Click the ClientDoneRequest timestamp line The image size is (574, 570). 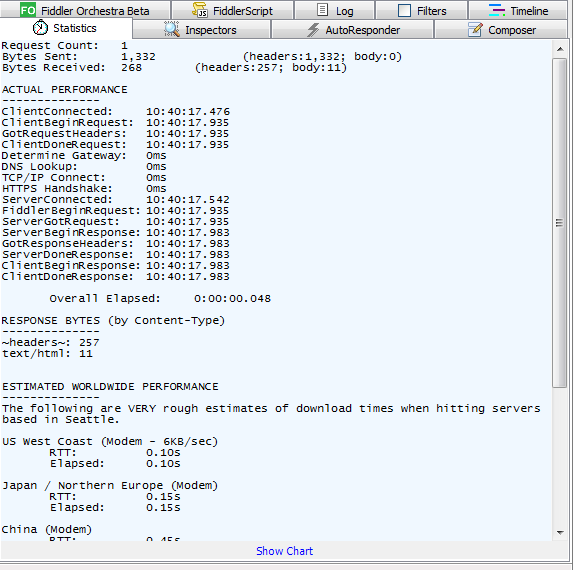[x=116, y=145]
